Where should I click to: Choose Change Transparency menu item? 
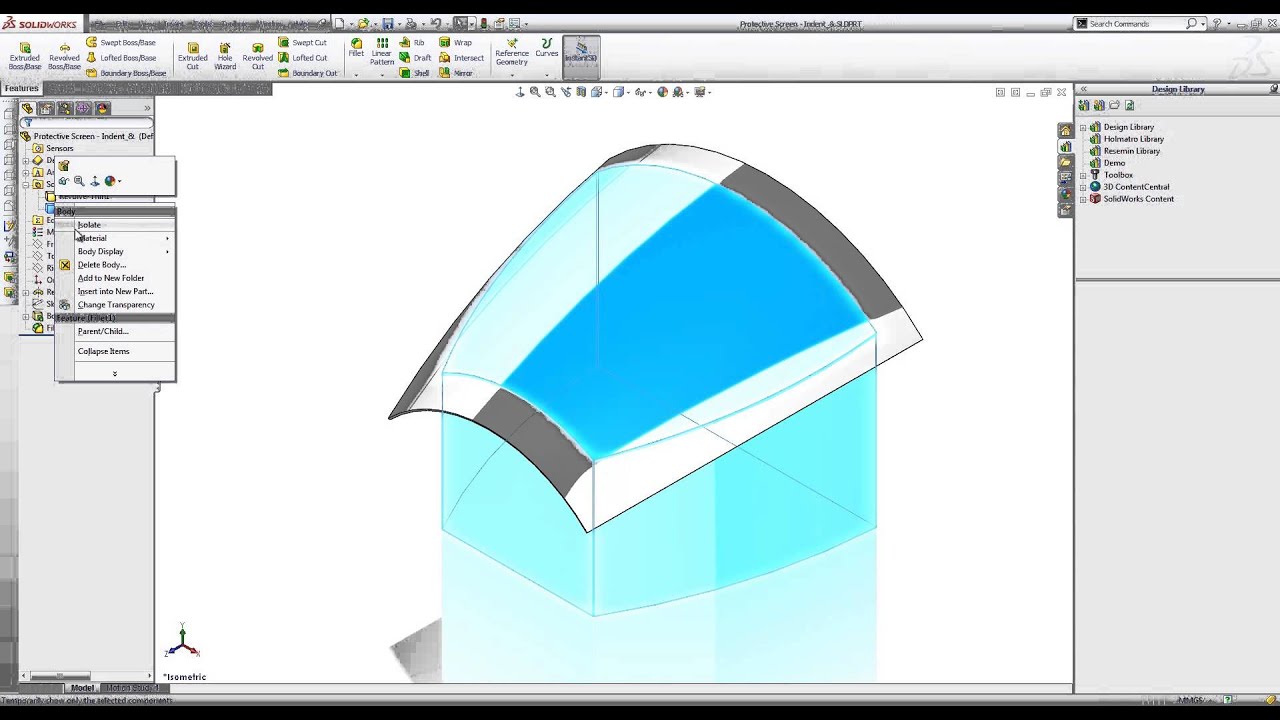coord(115,304)
